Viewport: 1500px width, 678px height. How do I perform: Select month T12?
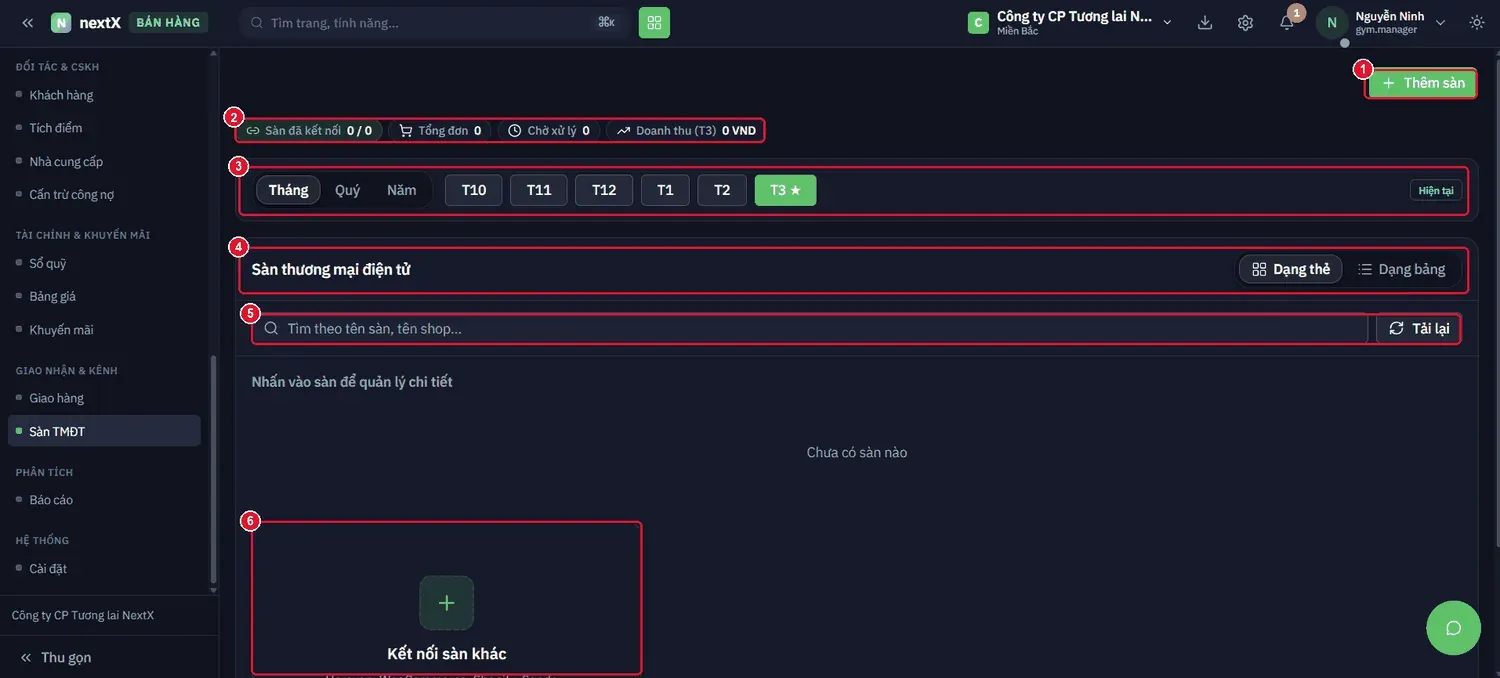click(x=604, y=190)
